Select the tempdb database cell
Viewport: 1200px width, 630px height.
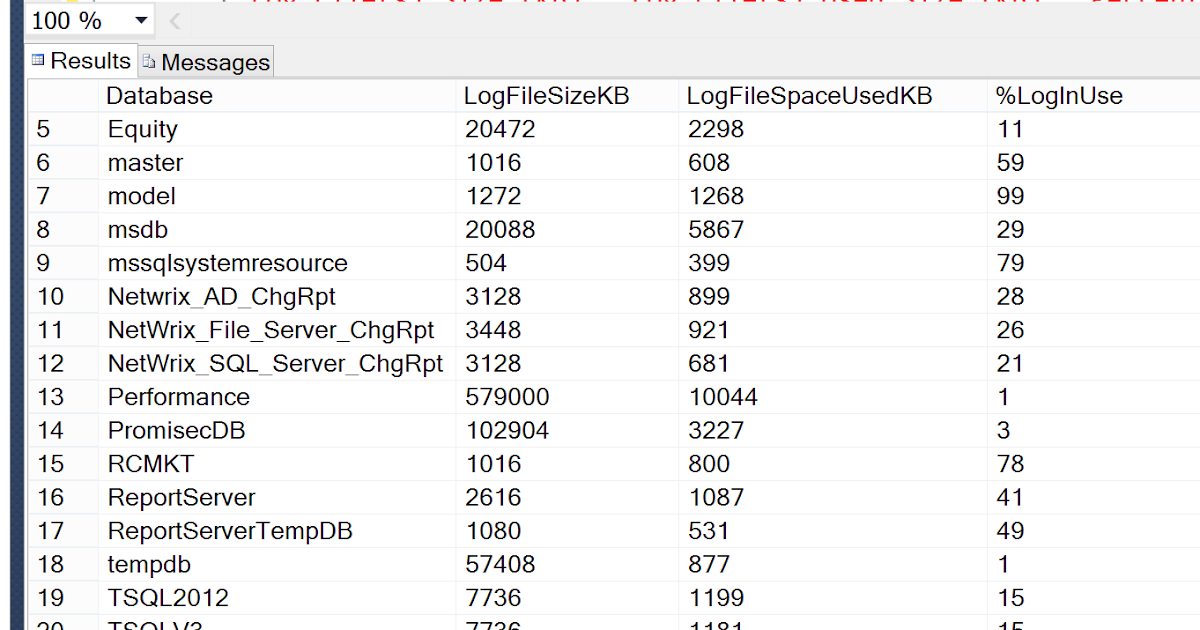149,564
